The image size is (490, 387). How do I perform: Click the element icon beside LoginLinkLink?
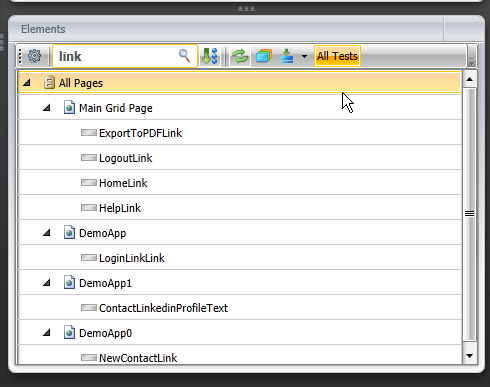pos(89,258)
